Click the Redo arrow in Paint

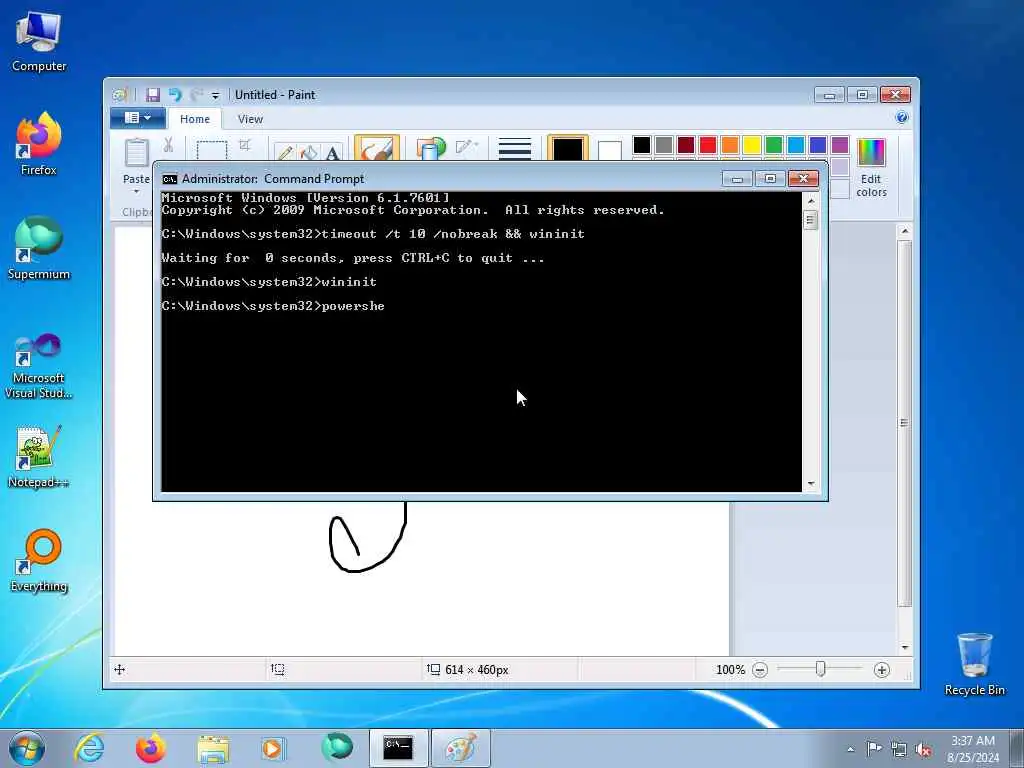(196, 95)
